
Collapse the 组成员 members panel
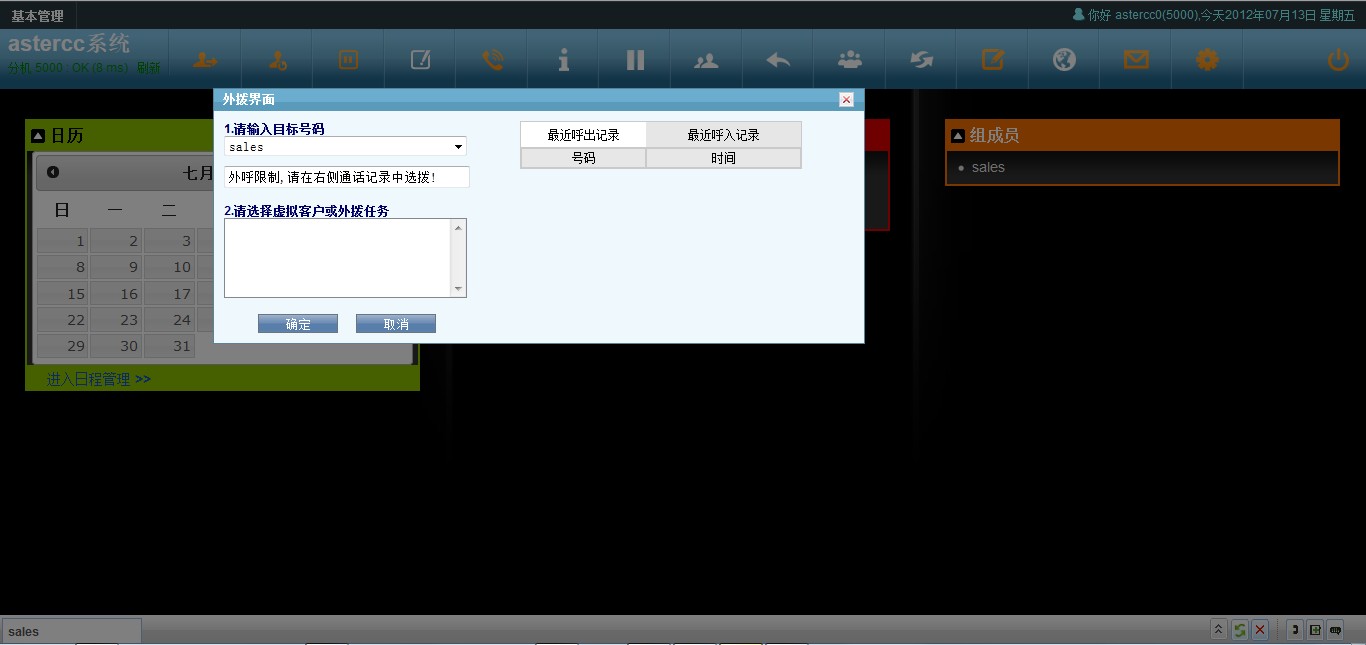tap(957, 136)
